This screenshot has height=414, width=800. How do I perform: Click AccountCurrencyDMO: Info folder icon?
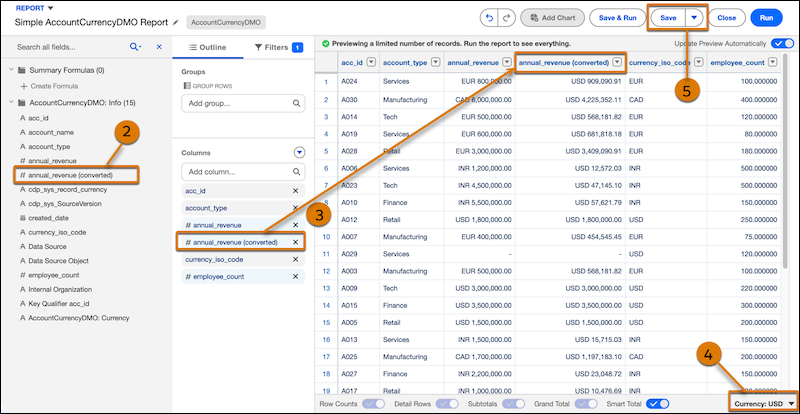[x=22, y=103]
